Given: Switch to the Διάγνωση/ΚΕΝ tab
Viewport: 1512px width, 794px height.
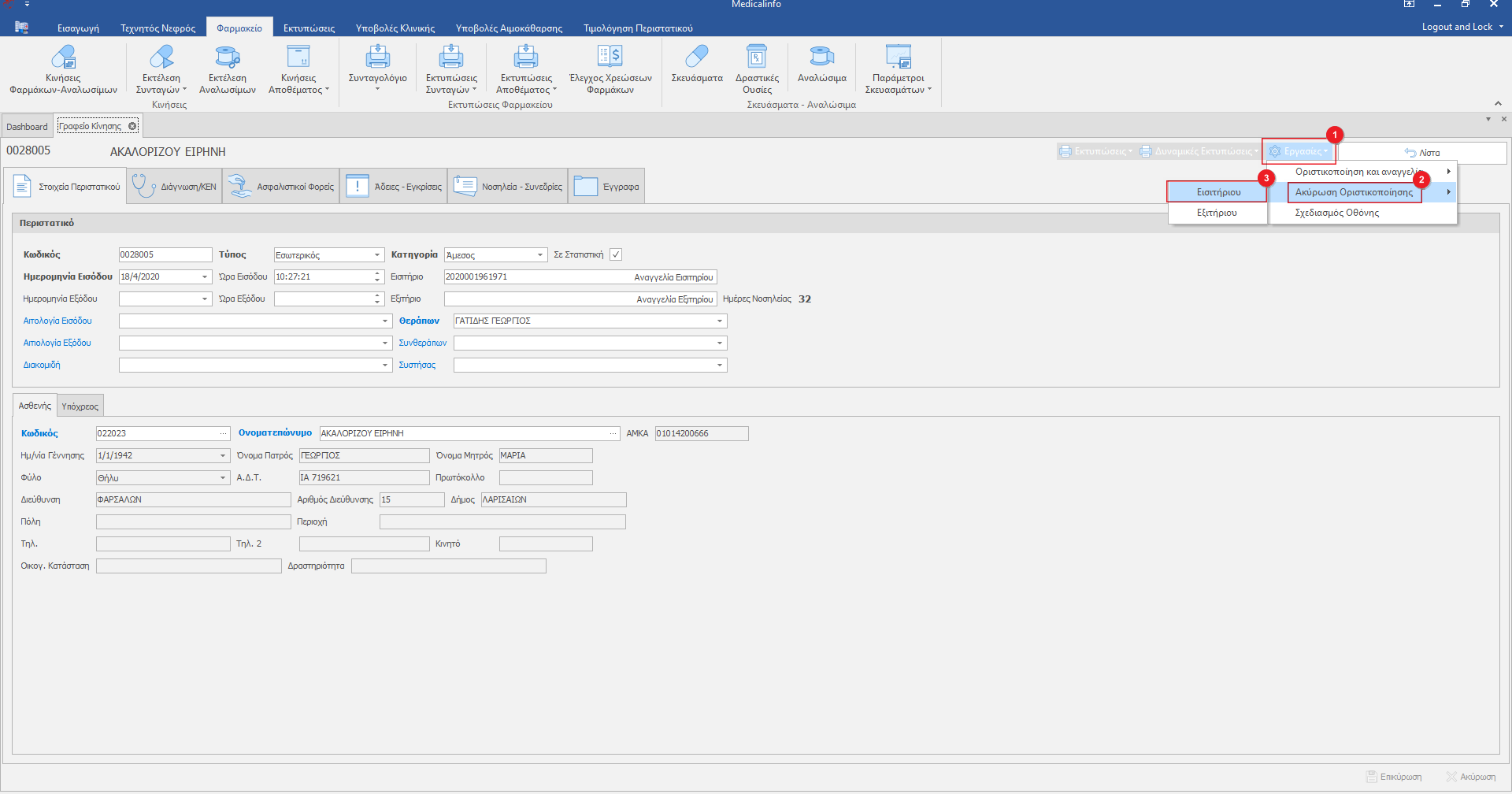Looking at the screenshot, I should 175,187.
